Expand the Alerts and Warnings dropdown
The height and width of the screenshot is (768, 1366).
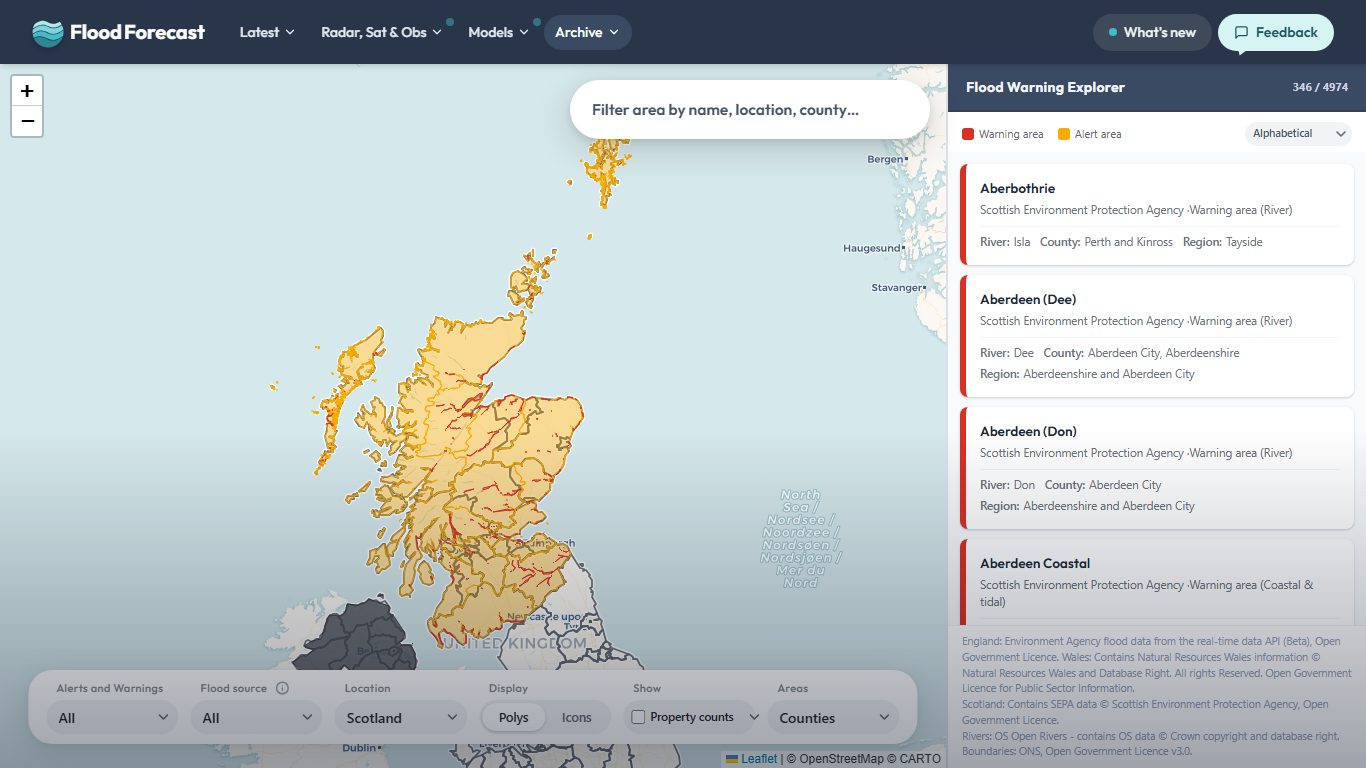pyautogui.click(x=112, y=718)
